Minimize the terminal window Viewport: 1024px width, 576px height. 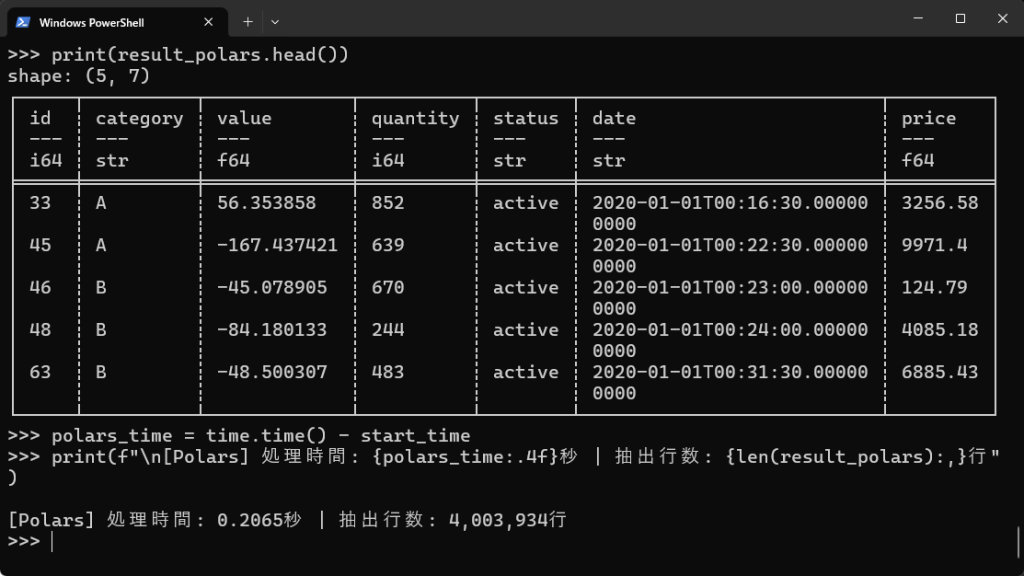915,18
